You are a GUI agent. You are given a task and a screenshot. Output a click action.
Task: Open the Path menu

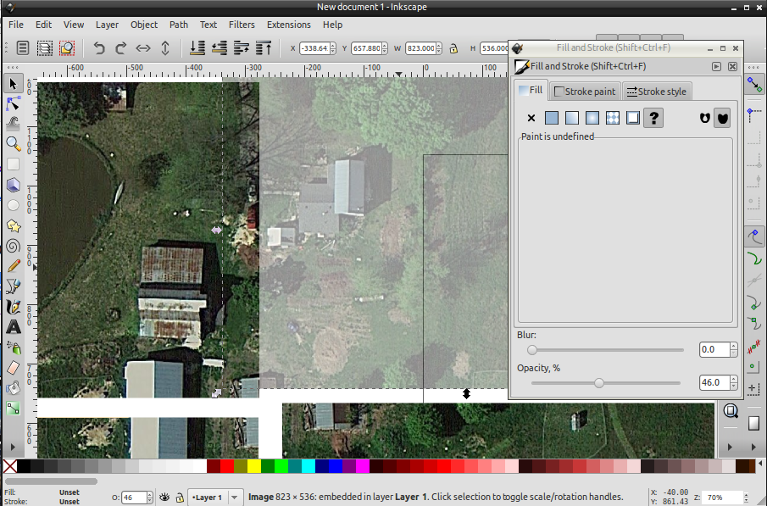click(x=179, y=24)
